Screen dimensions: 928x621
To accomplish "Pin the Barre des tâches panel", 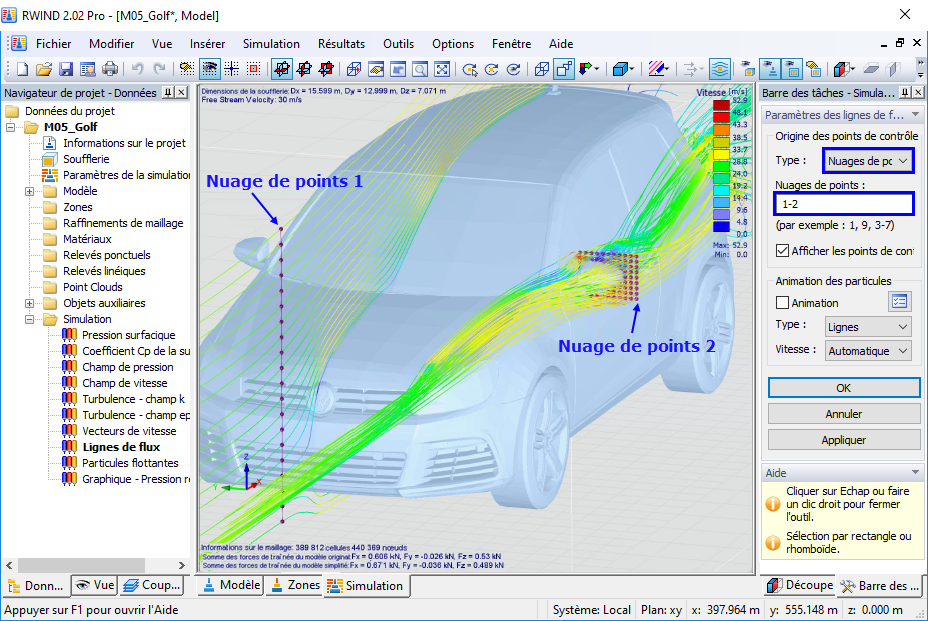I will click(906, 92).
